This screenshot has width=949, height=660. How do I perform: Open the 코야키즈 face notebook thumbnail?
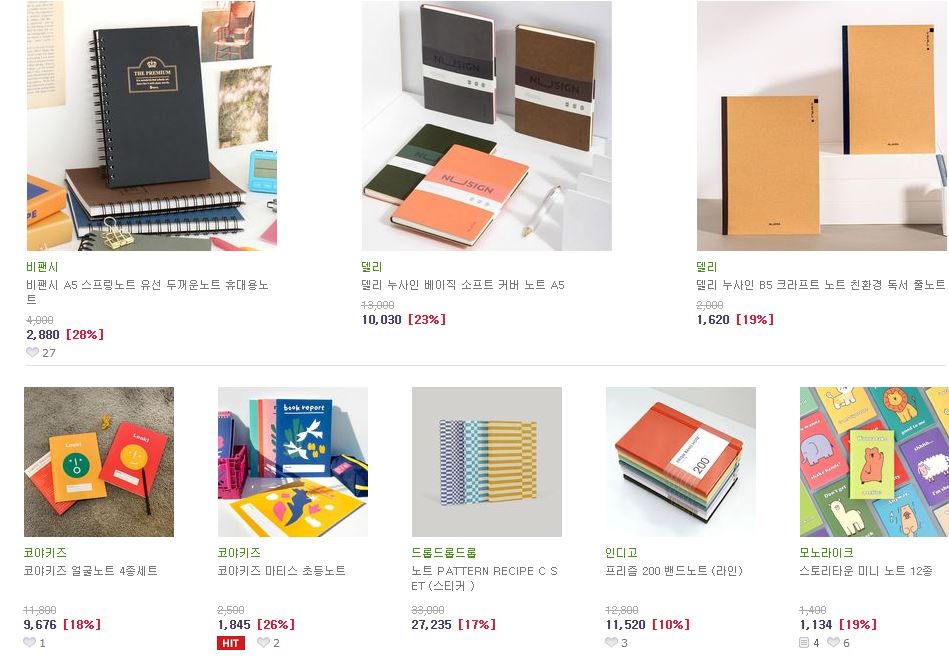(x=99, y=462)
